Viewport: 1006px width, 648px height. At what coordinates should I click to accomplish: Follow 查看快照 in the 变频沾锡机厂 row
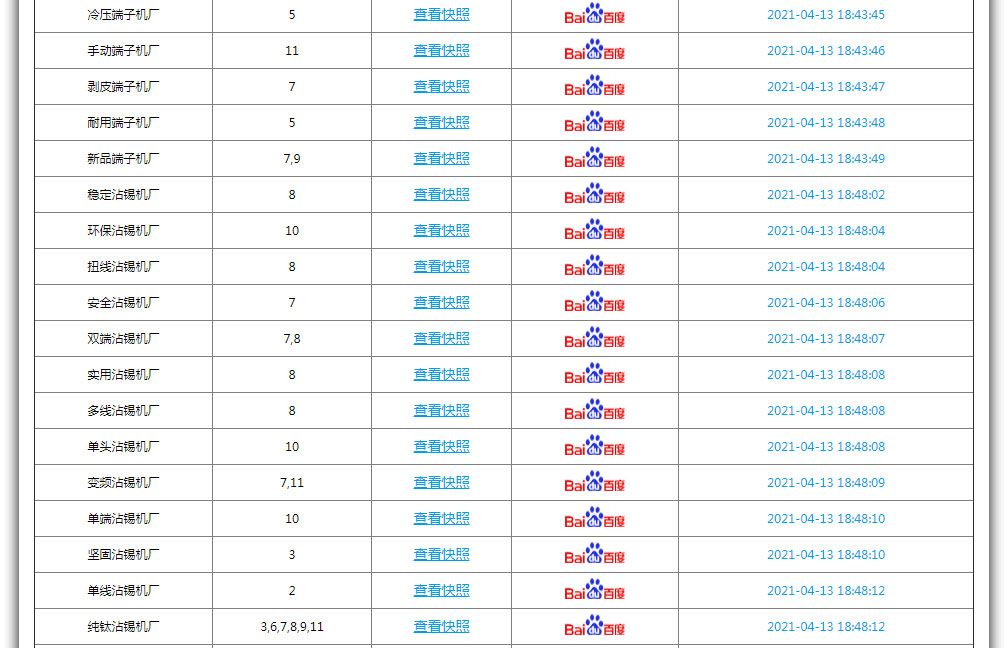(441, 482)
